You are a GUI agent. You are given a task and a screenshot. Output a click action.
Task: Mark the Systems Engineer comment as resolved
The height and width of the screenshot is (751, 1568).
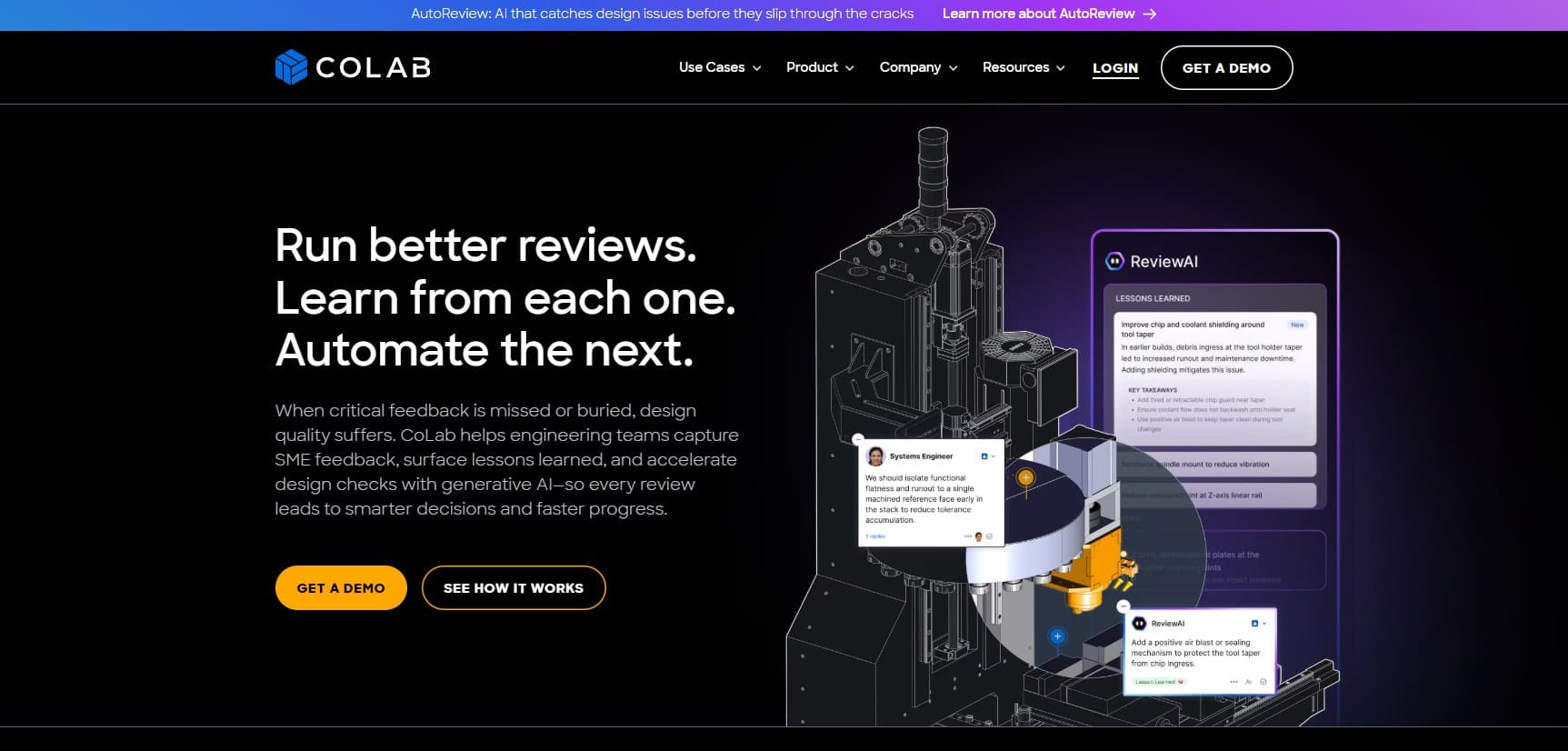tap(990, 536)
